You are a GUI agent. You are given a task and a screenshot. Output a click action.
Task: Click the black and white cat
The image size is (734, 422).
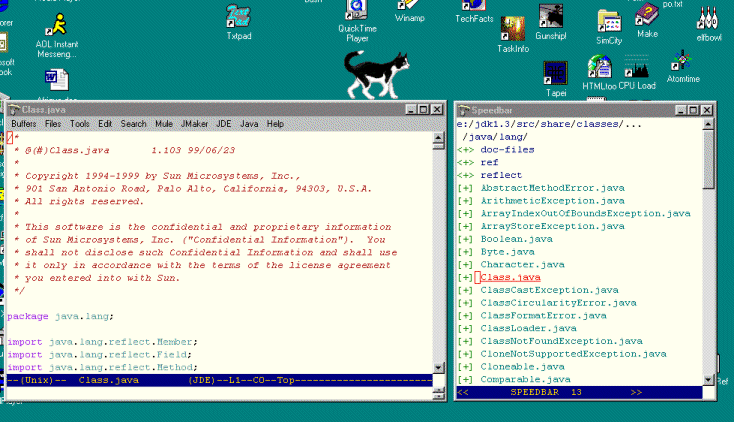(x=378, y=73)
